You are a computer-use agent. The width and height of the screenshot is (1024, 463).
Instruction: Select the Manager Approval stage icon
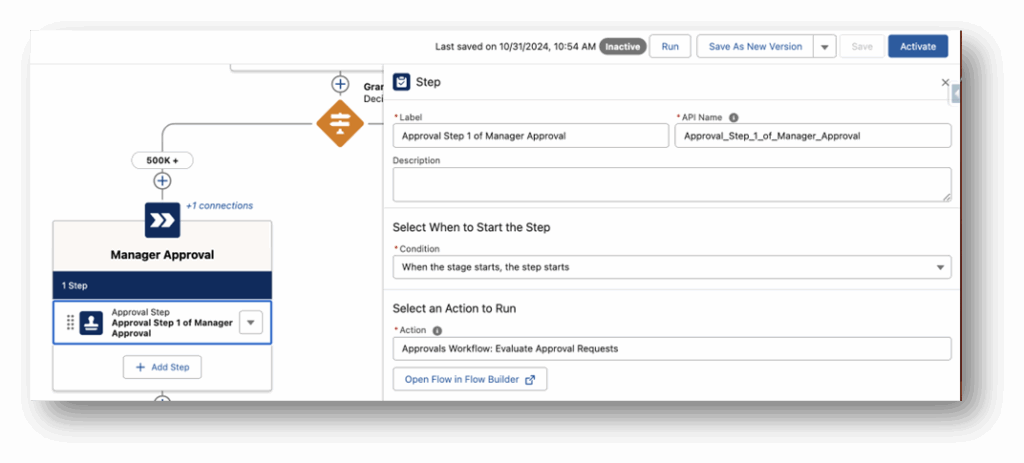[162, 220]
